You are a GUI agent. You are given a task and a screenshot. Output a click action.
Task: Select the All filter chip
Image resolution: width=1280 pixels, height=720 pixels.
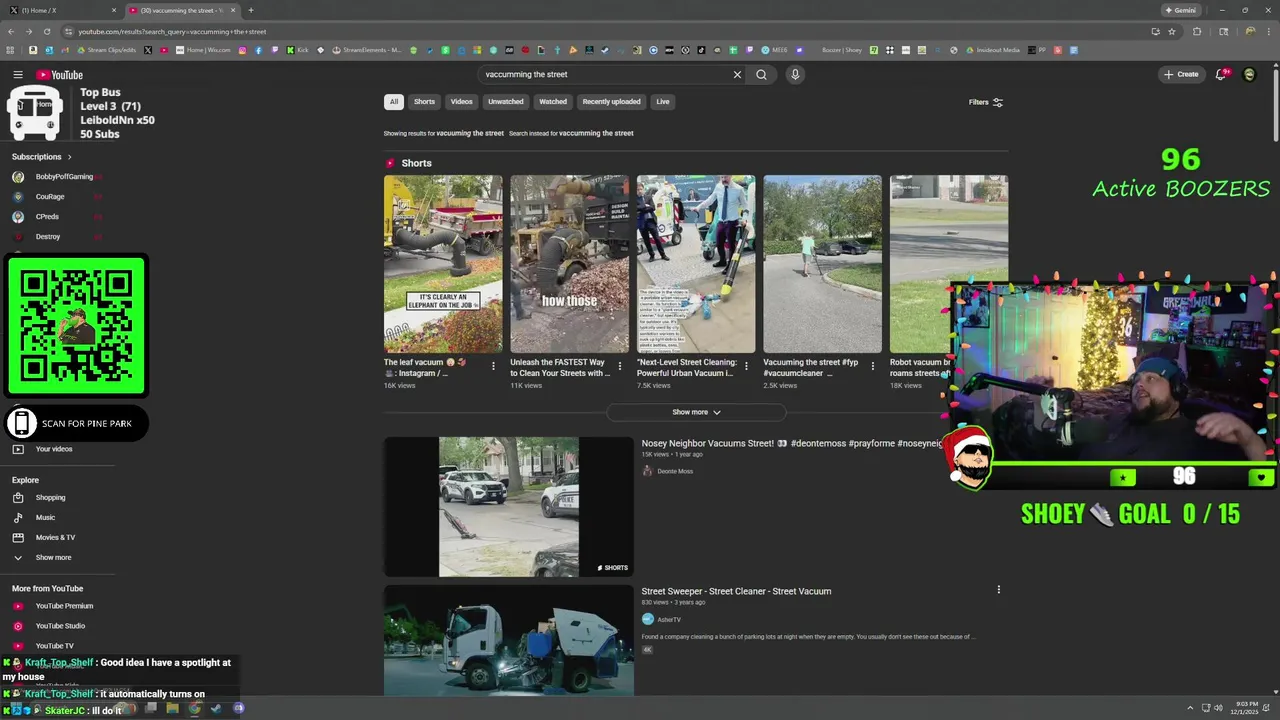(394, 102)
